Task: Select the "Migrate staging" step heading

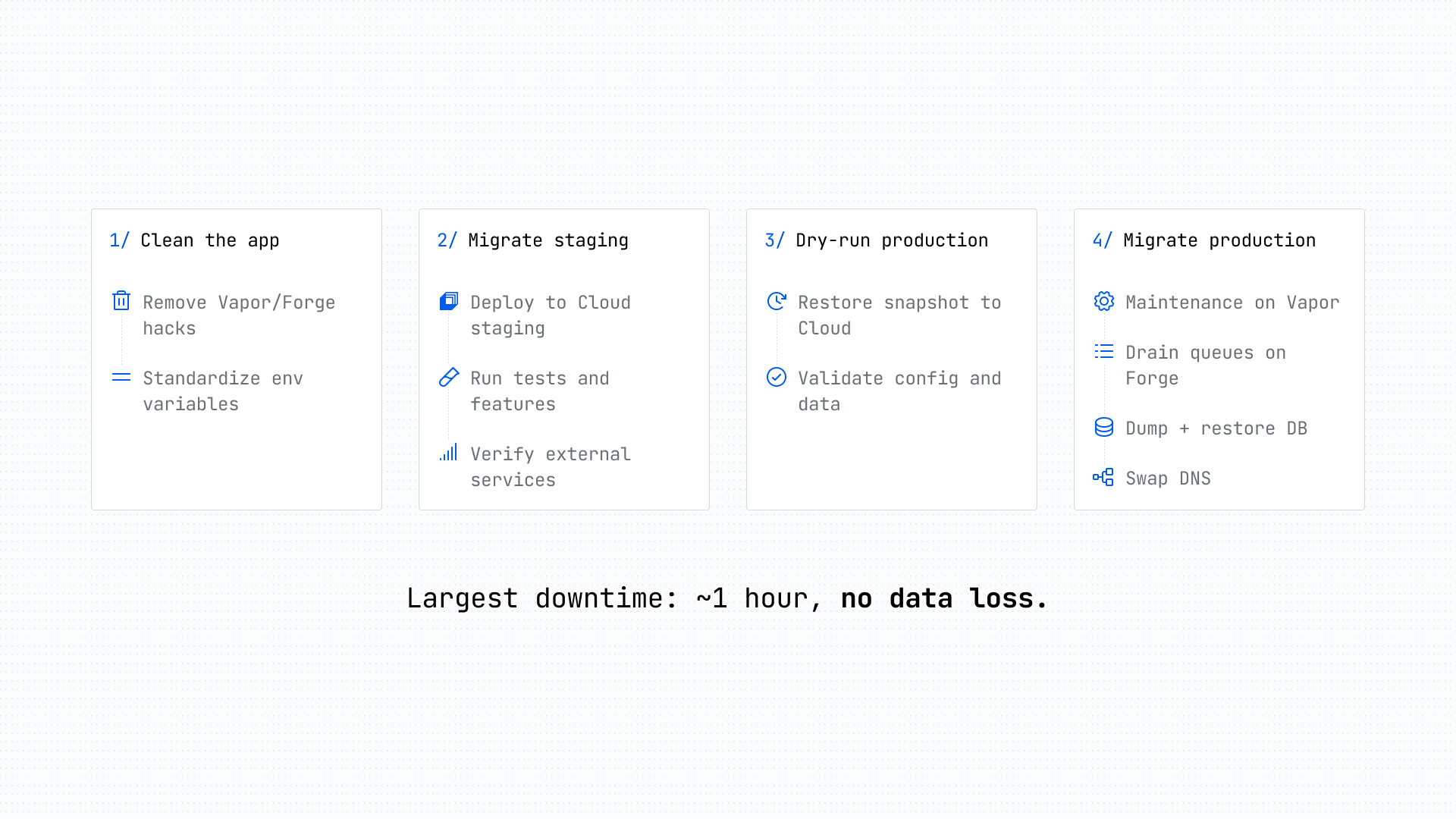Action: tap(548, 240)
